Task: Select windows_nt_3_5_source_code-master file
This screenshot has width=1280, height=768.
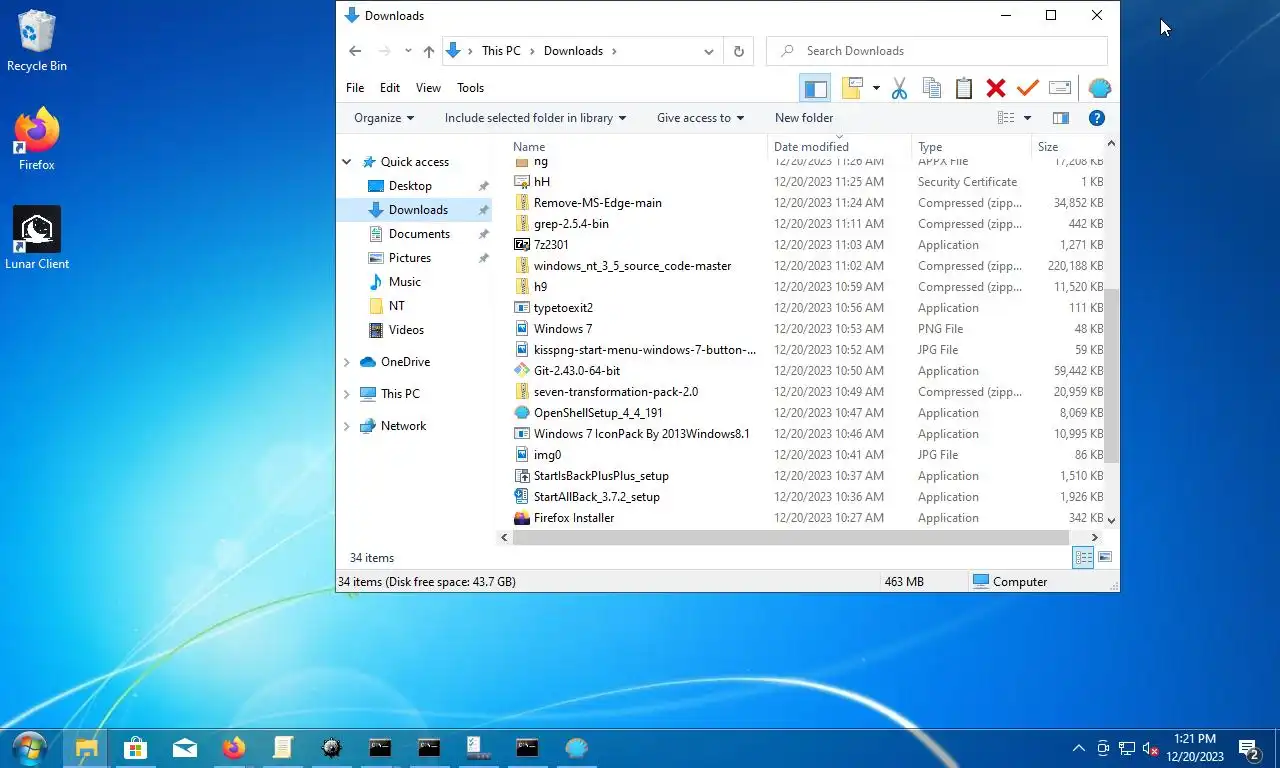Action: (x=632, y=266)
